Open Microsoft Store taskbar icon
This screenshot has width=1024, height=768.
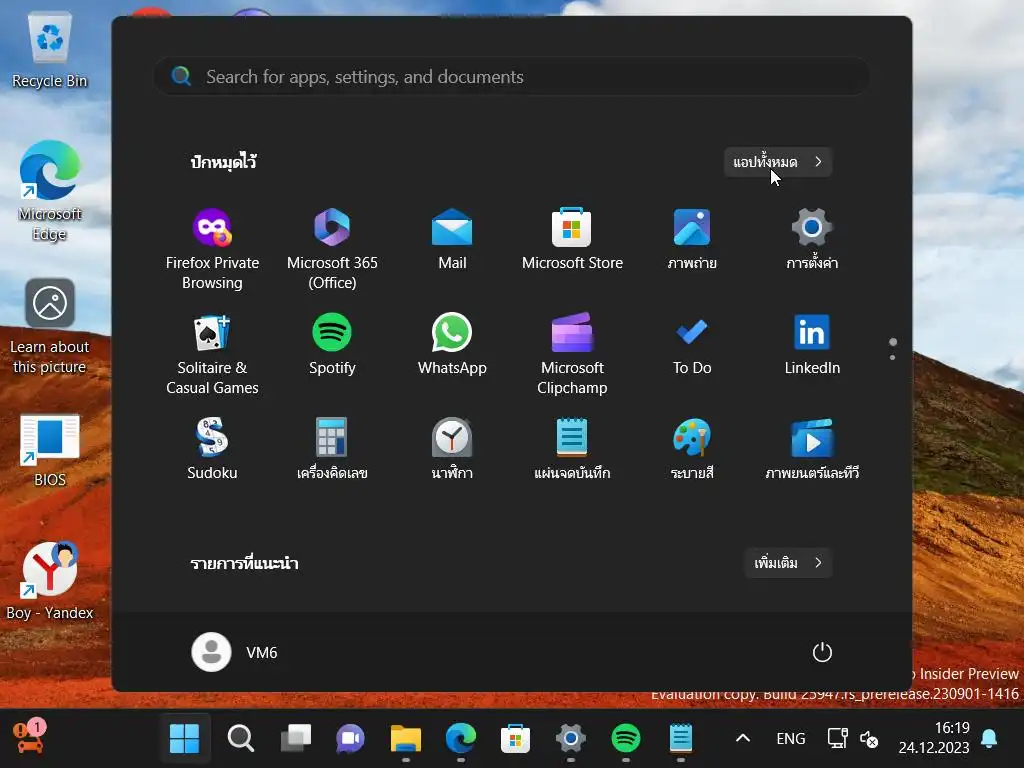coord(515,739)
